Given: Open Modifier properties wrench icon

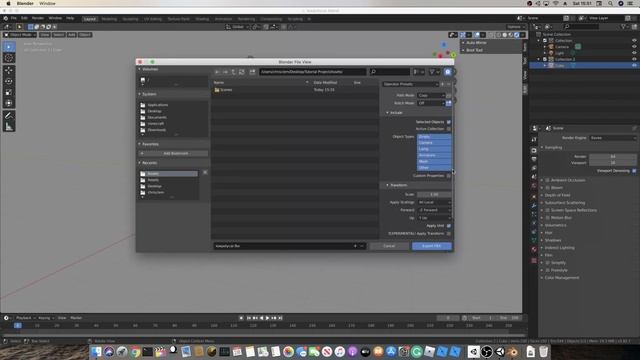Looking at the screenshot, I should (534, 205).
